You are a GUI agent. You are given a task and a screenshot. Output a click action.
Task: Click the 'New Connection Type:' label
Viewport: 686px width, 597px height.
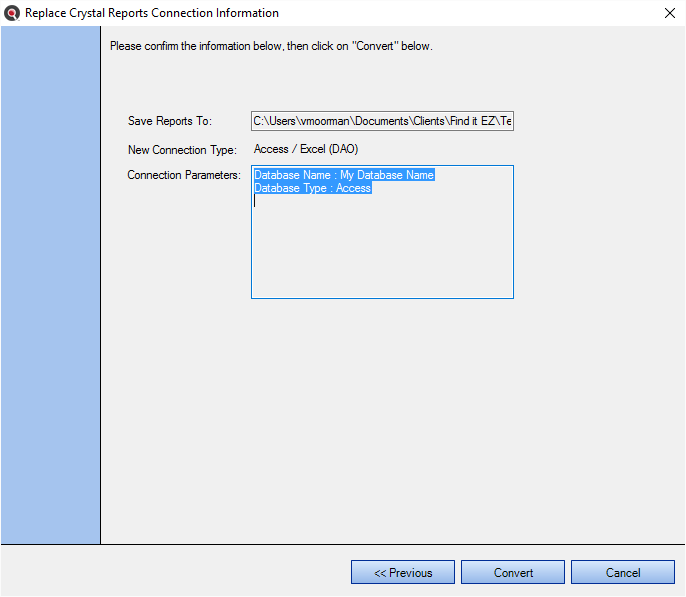[x=182, y=150]
